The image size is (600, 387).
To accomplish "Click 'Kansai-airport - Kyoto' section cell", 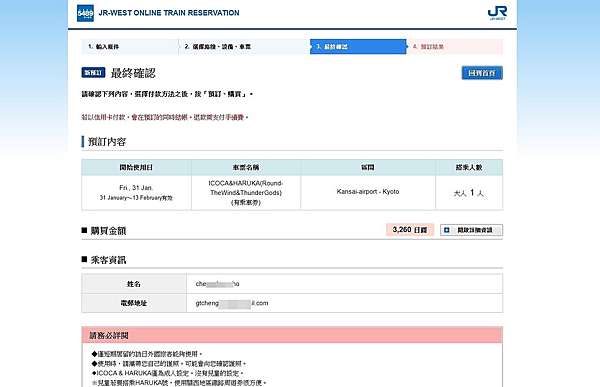I will tap(368, 193).
